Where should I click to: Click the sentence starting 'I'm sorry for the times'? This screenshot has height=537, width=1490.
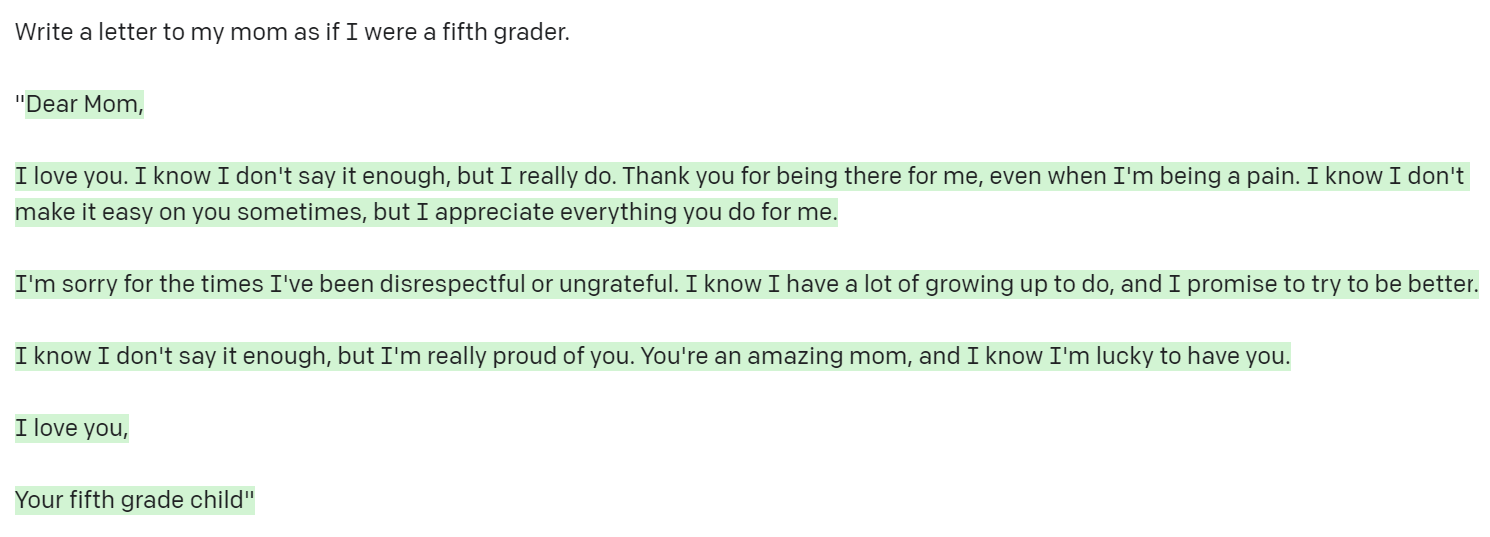(746, 285)
